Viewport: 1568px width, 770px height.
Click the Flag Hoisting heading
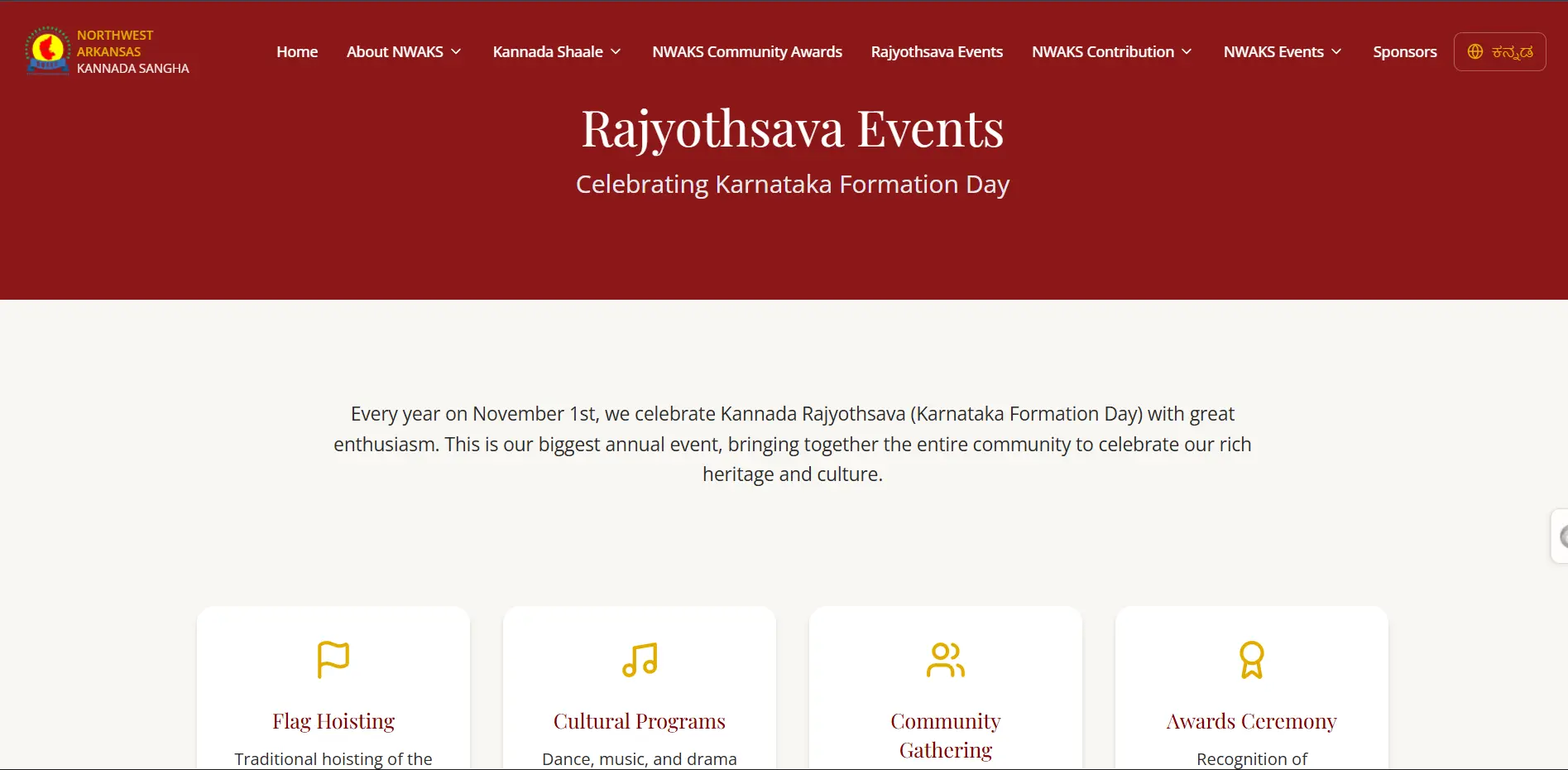click(333, 720)
